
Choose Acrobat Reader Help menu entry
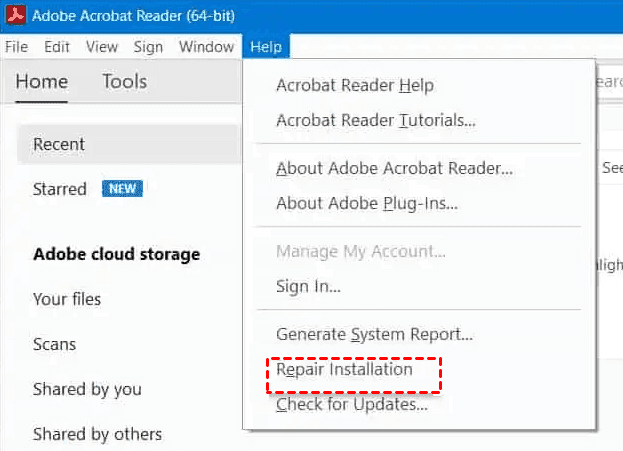(x=355, y=85)
